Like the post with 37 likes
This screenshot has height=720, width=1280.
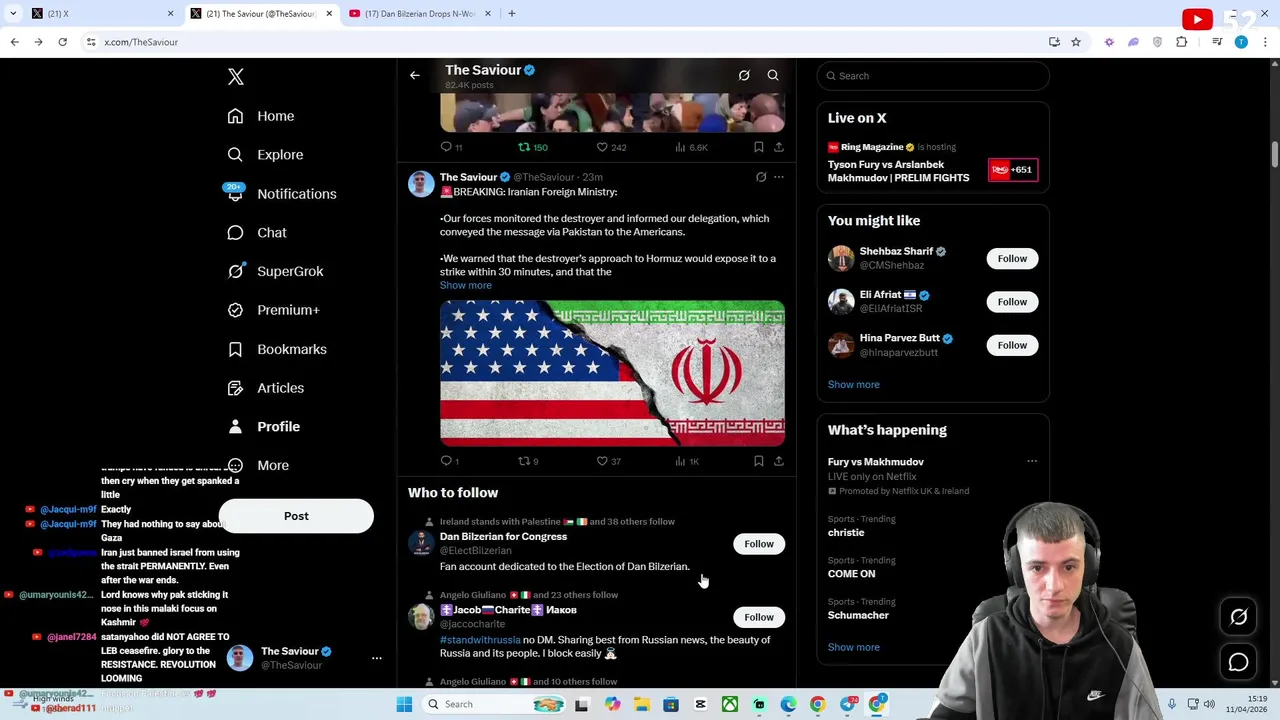point(609,461)
